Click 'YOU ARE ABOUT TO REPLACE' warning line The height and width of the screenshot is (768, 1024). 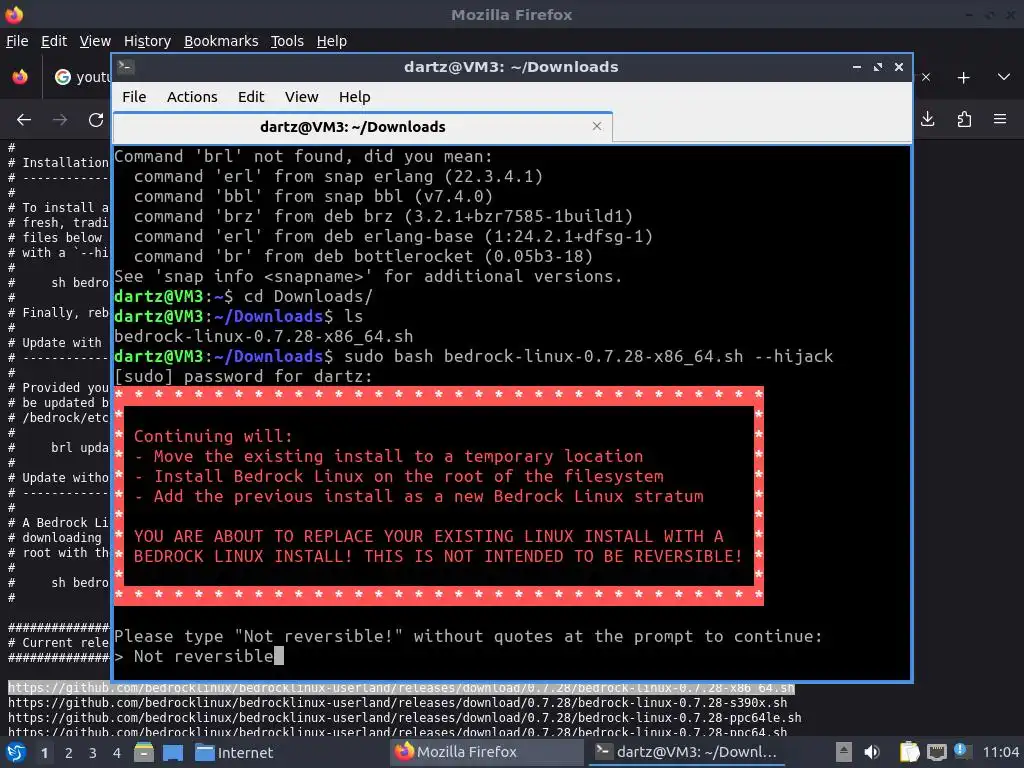pyautogui.click(x=428, y=536)
